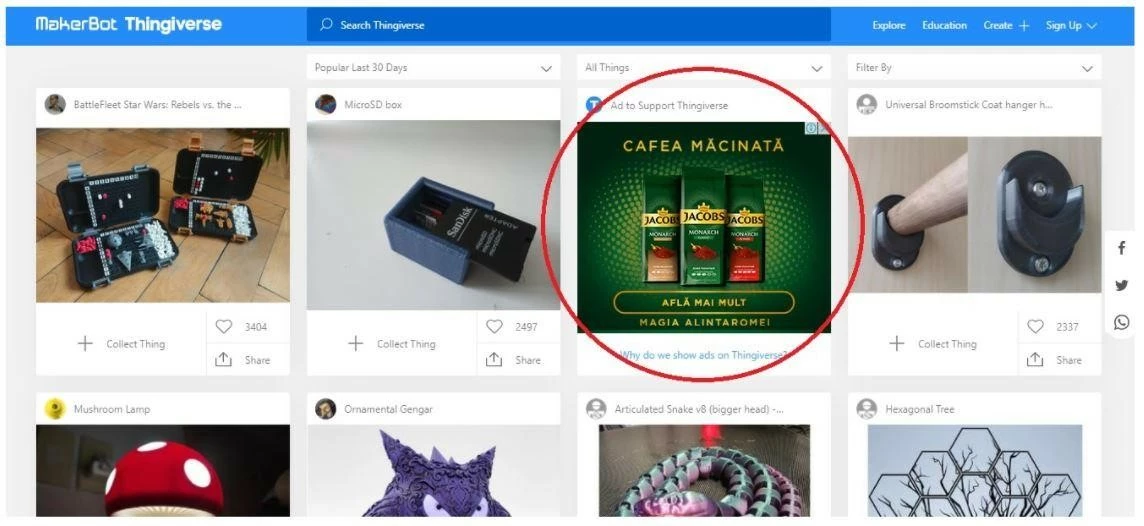Screen dimensions: 1144x526
Task: Click the AdChoices info icon on ad
Action: (811, 128)
